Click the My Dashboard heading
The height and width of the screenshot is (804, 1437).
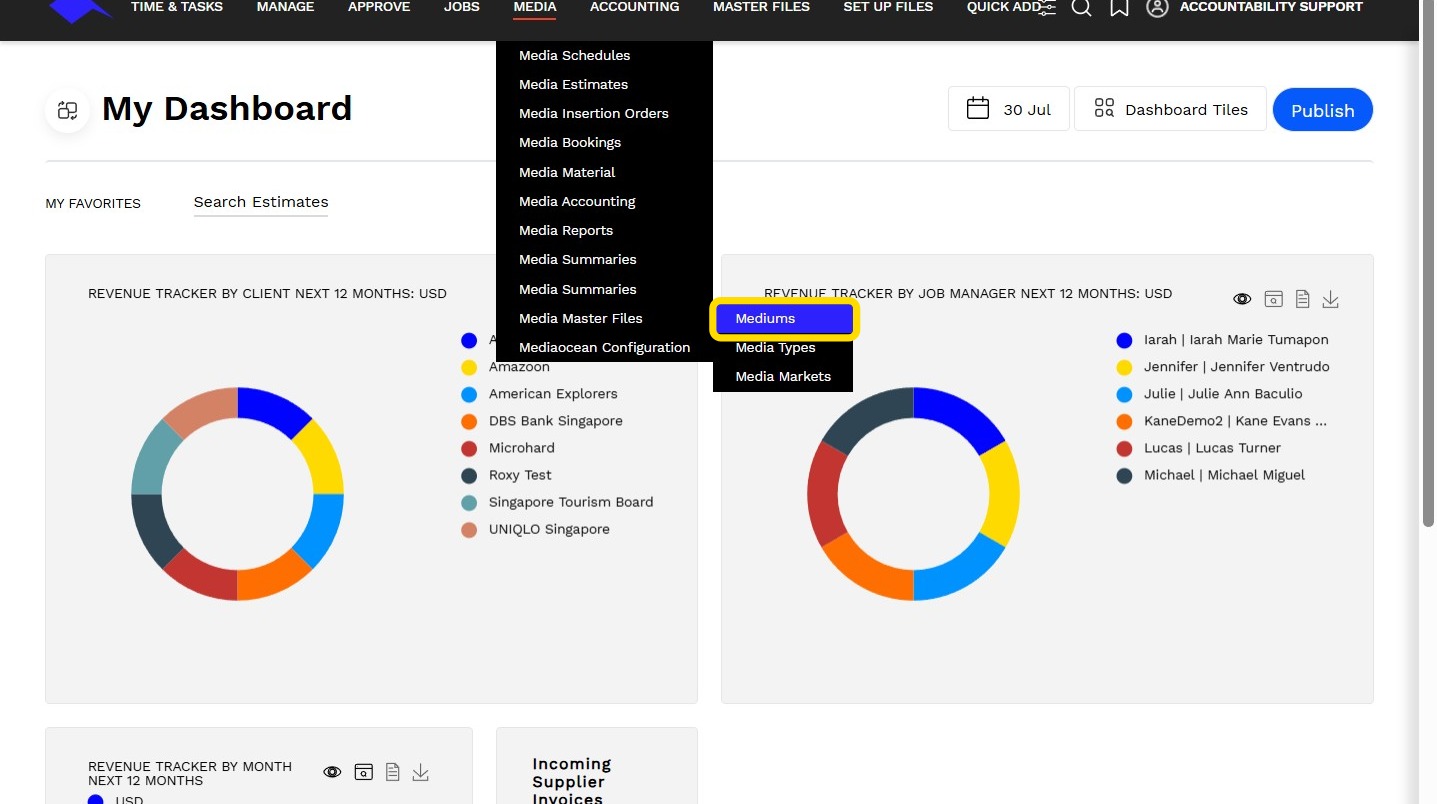coord(227,108)
